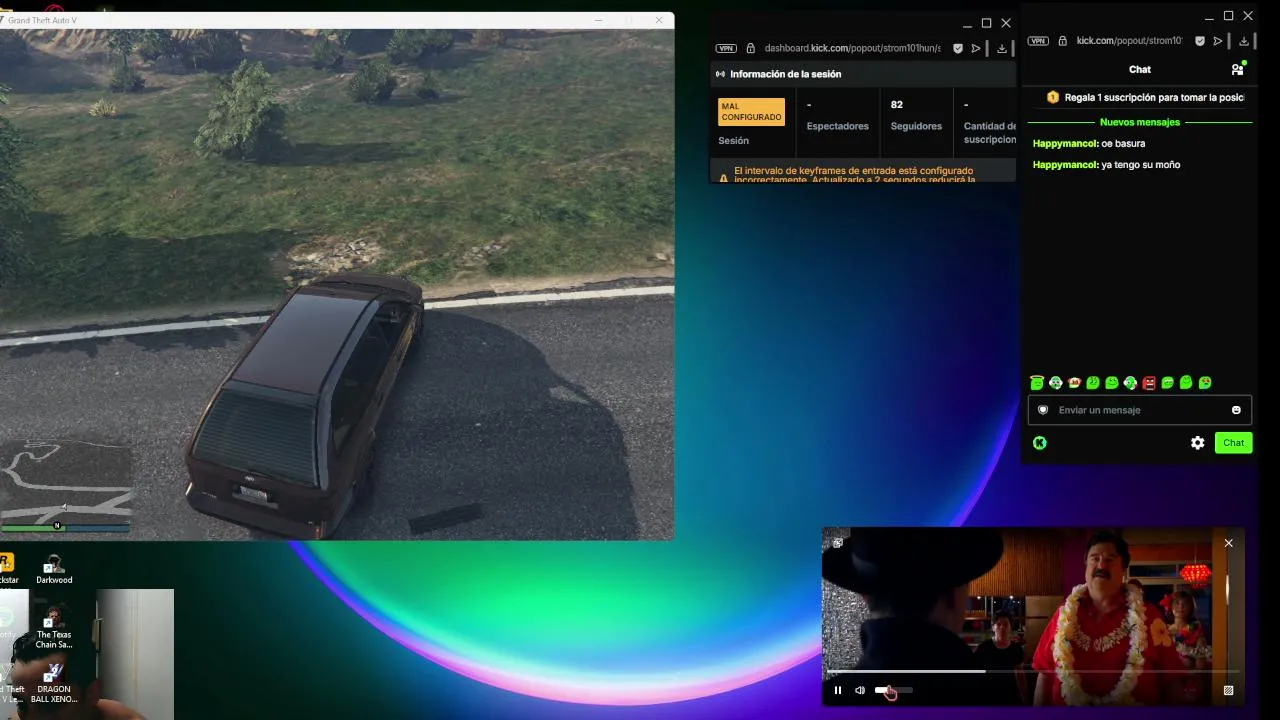The width and height of the screenshot is (1280, 720).
Task: Click the 'ya tengo su moño' message text
Action: point(1141,164)
